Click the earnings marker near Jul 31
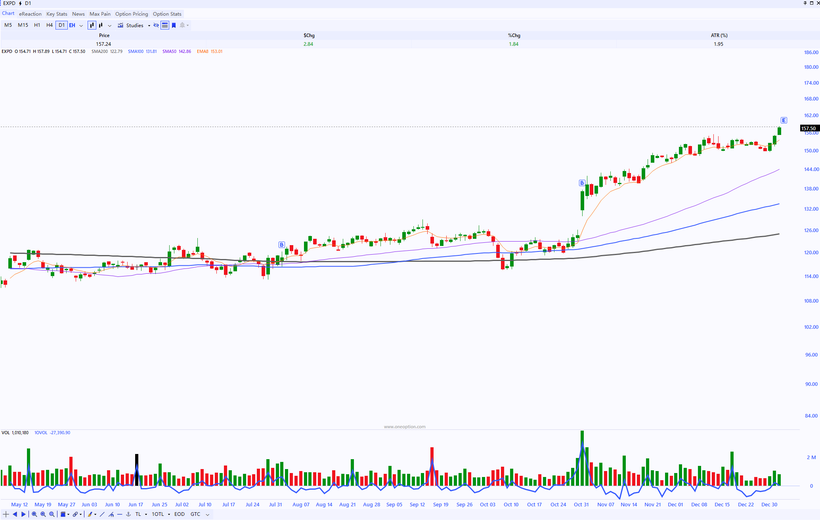 (281, 244)
